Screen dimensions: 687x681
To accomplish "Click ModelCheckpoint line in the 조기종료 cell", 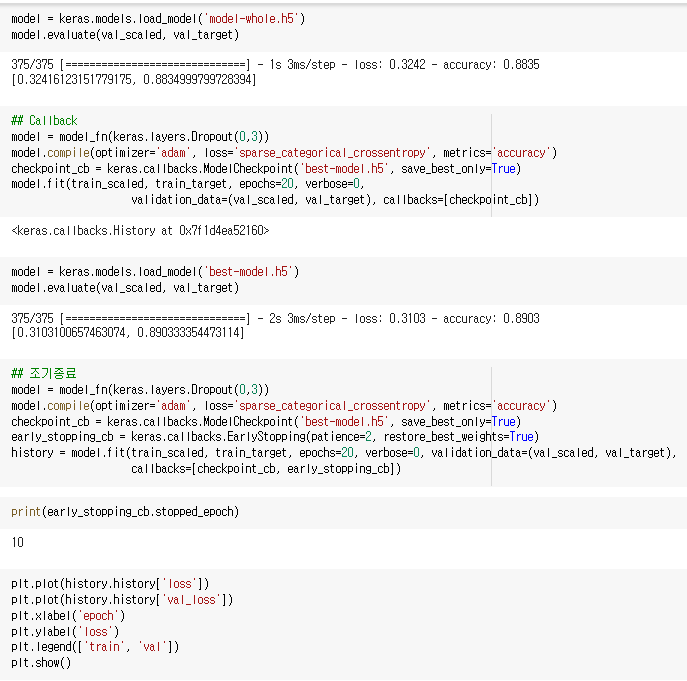I will (x=266, y=422).
